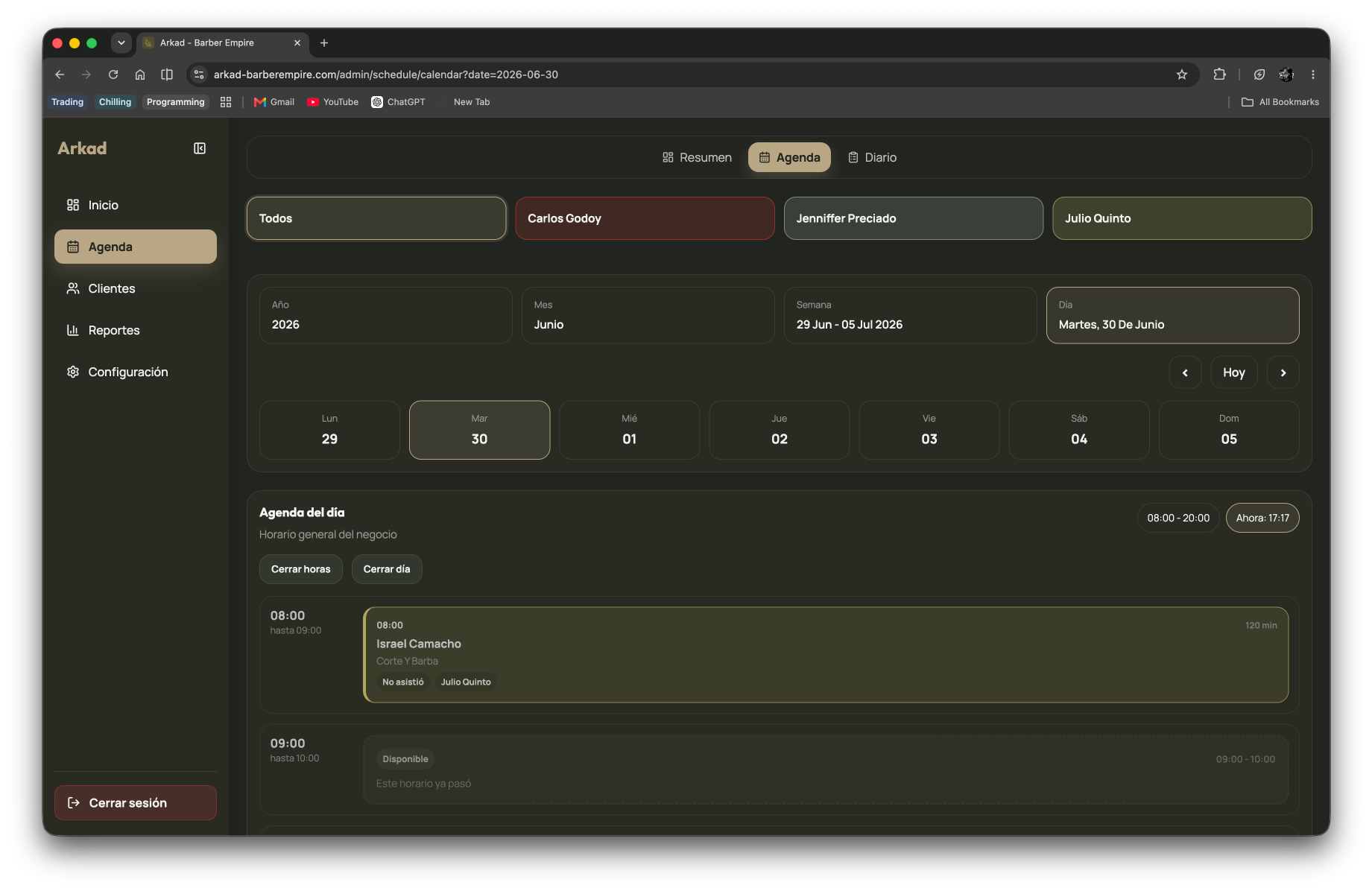Select the Agenda sidebar item
This screenshot has width=1372, height=891.
tap(136, 247)
